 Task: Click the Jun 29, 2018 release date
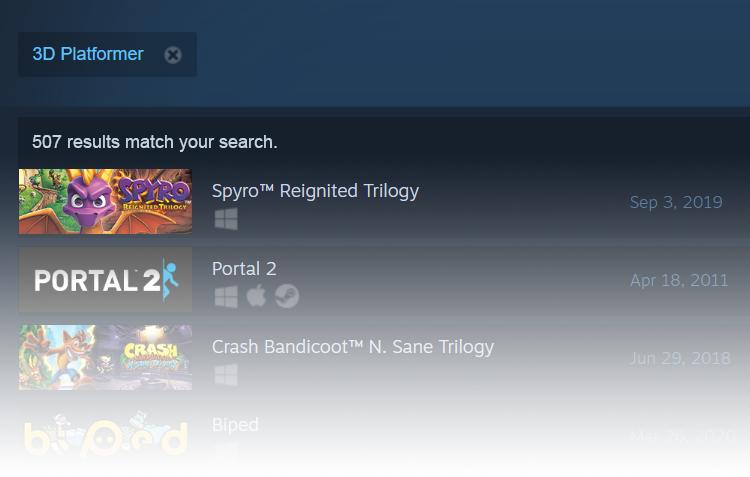[x=680, y=358]
